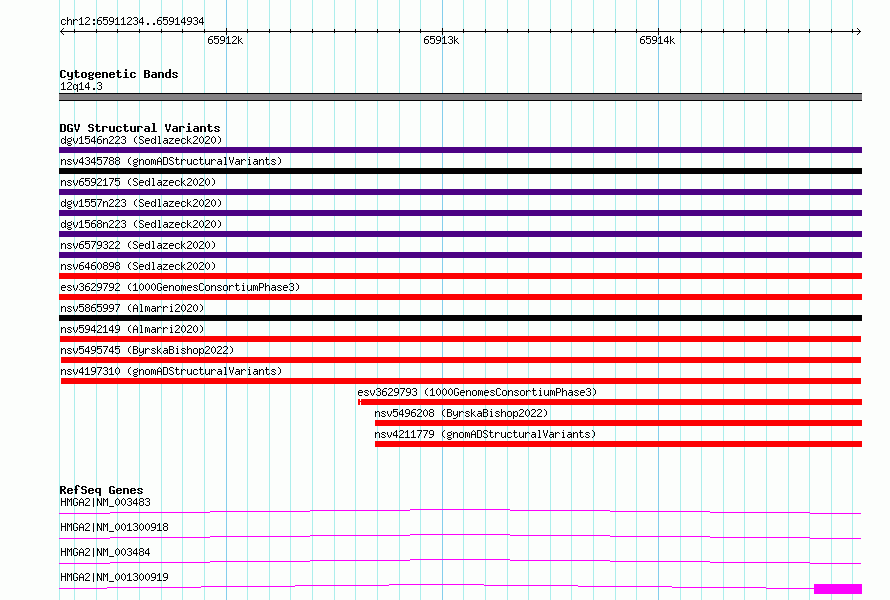Click the HMGA2|NM_003483 transcript label

click(105, 502)
